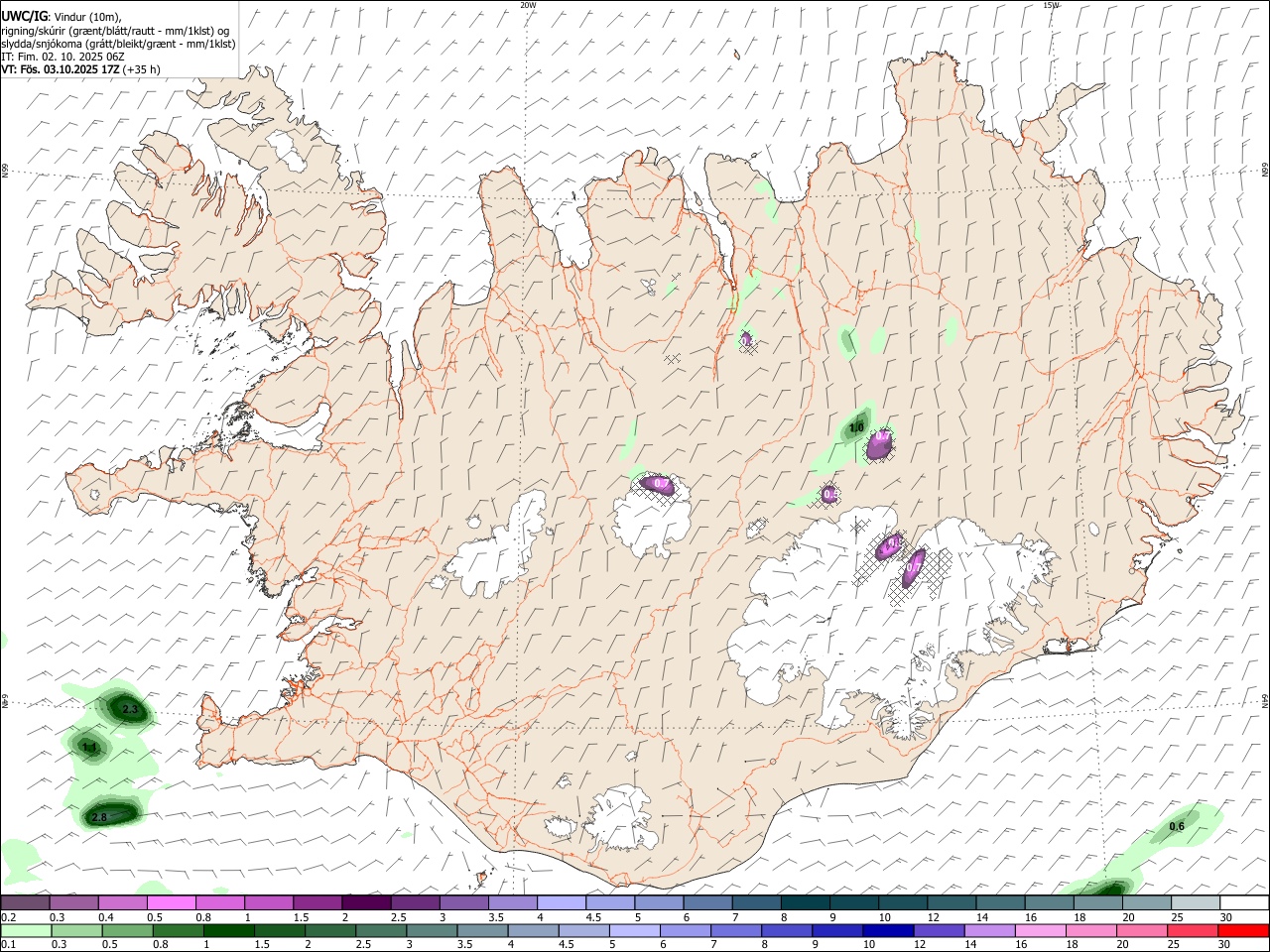Image resolution: width=1270 pixels, height=952 pixels.
Task: Click the 20W longitude label
Action: tap(528, 5)
